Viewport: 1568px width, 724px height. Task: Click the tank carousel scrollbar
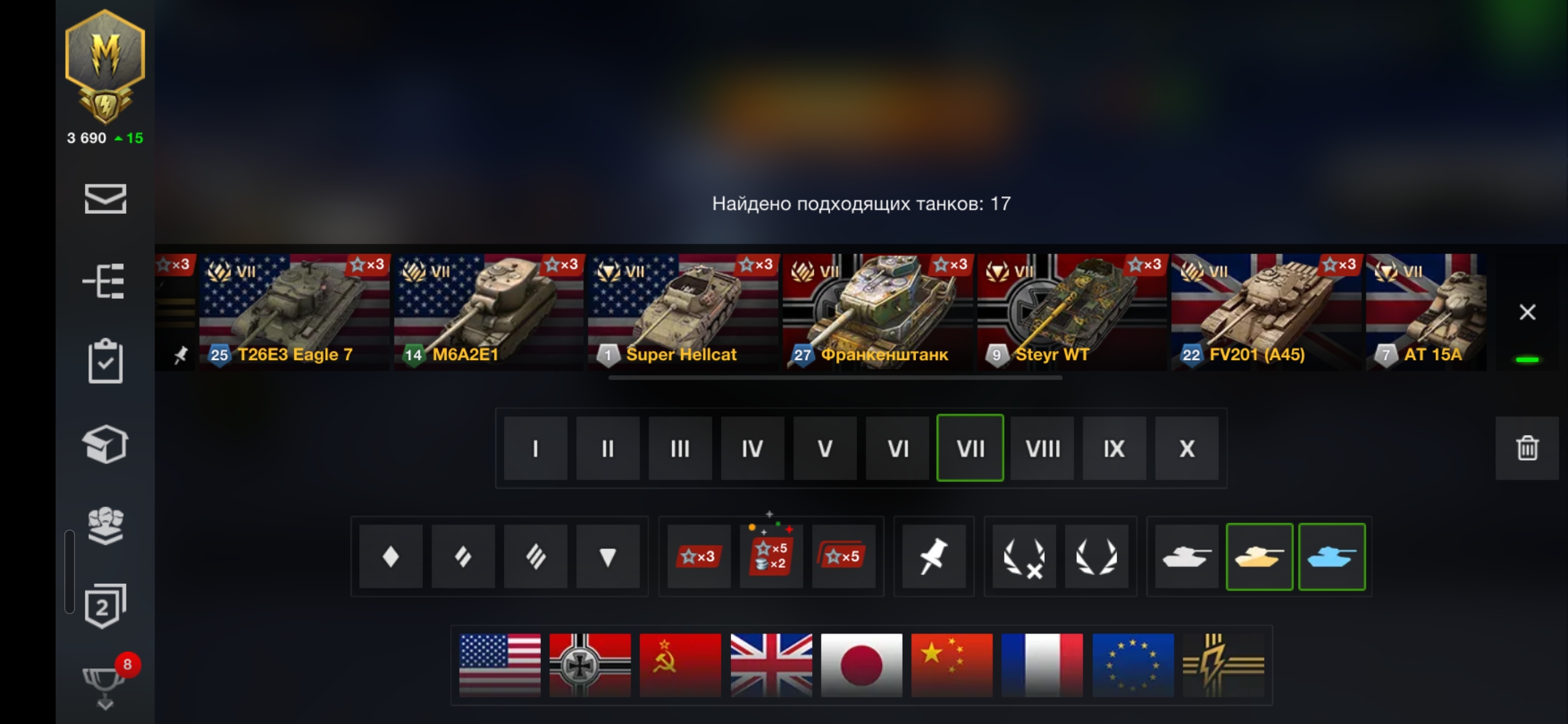[835, 378]
